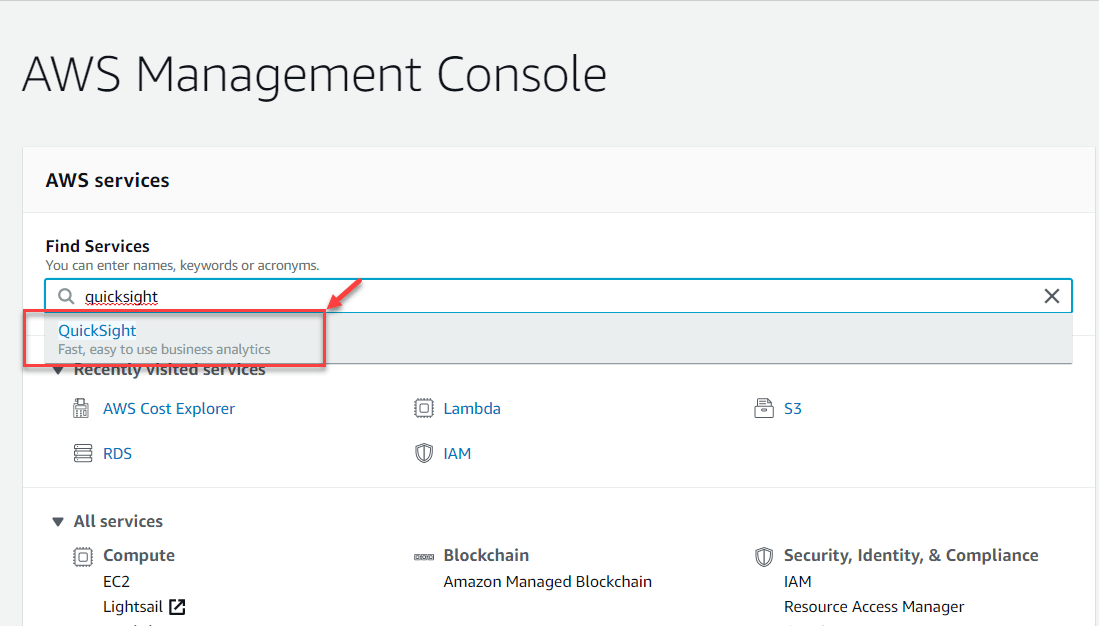Open Amazon Managed Blockchain
Screen dimensions: 1099x626
[547, 581]
